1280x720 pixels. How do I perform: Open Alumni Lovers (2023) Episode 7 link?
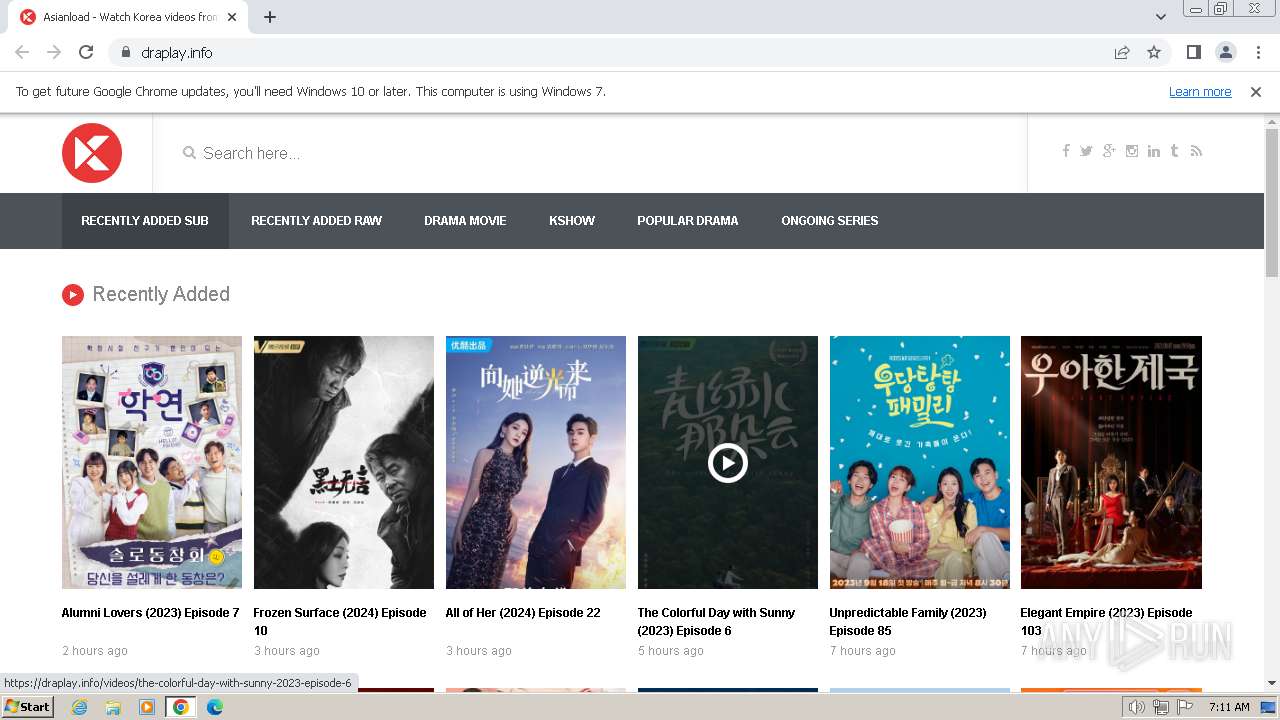point(151,613)
